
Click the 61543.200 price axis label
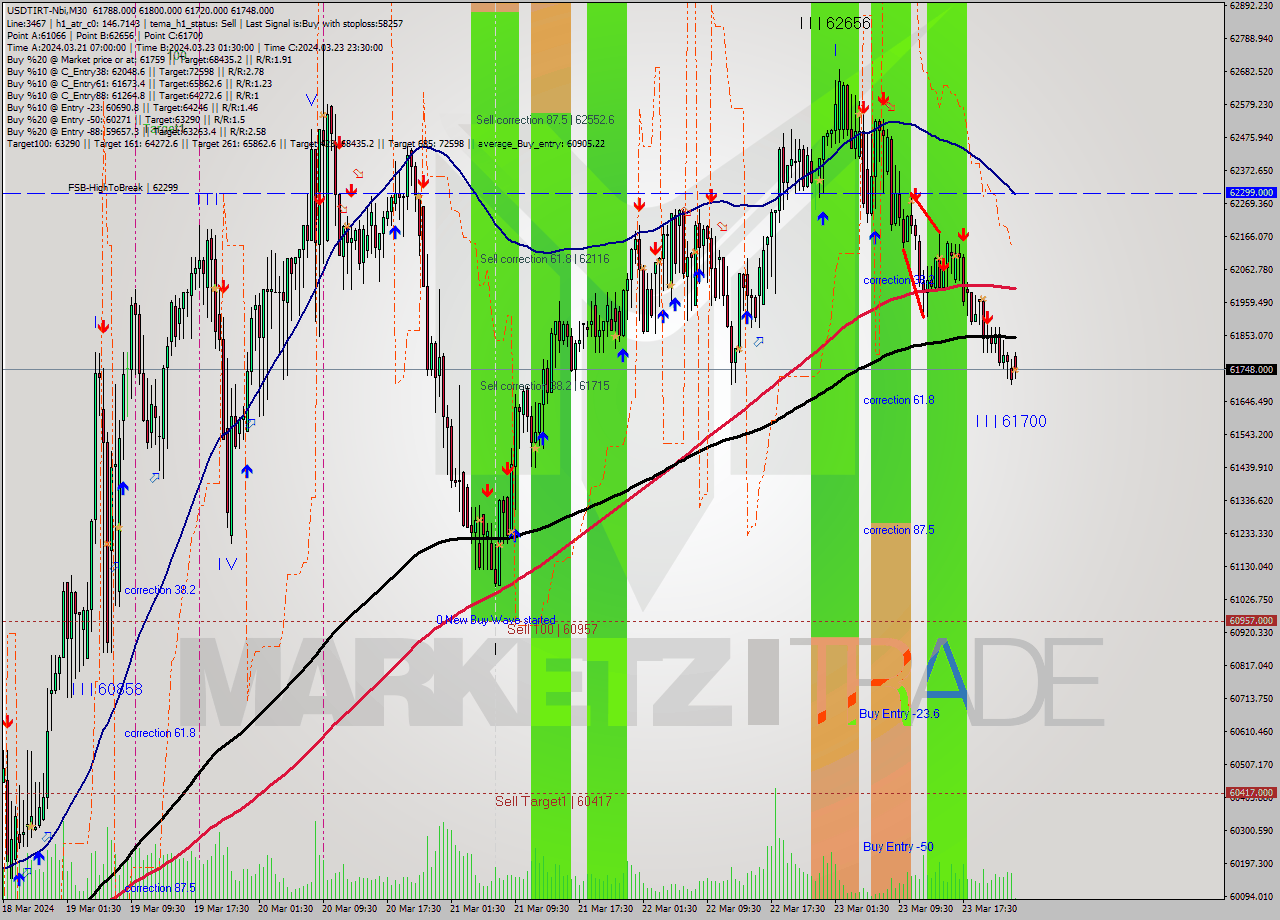[x=1251, y=434]
